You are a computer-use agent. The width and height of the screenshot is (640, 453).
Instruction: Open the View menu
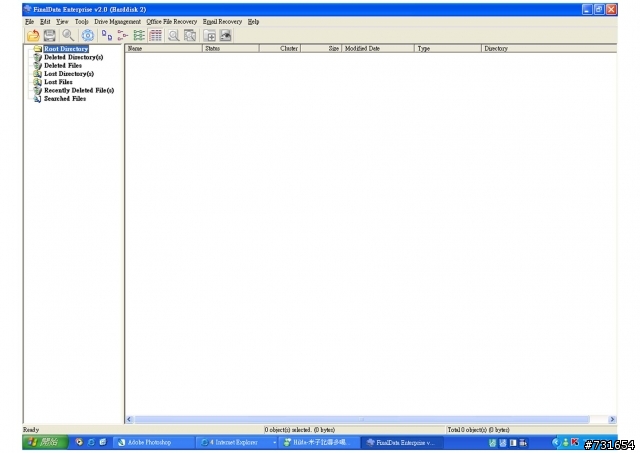[x=62, y=22]
